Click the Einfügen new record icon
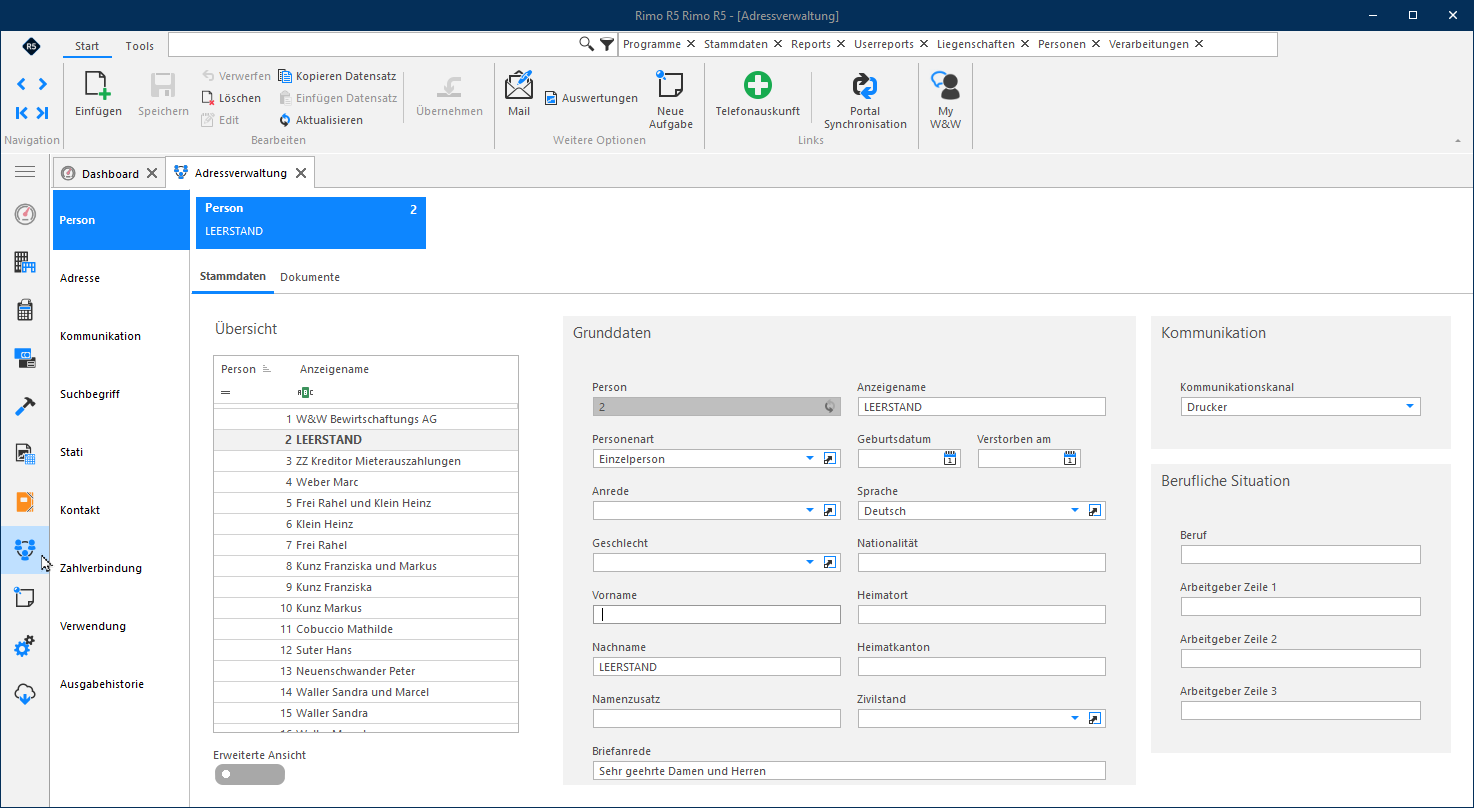The height and width of the screenshot is (808, 1474). coord(98,86)
